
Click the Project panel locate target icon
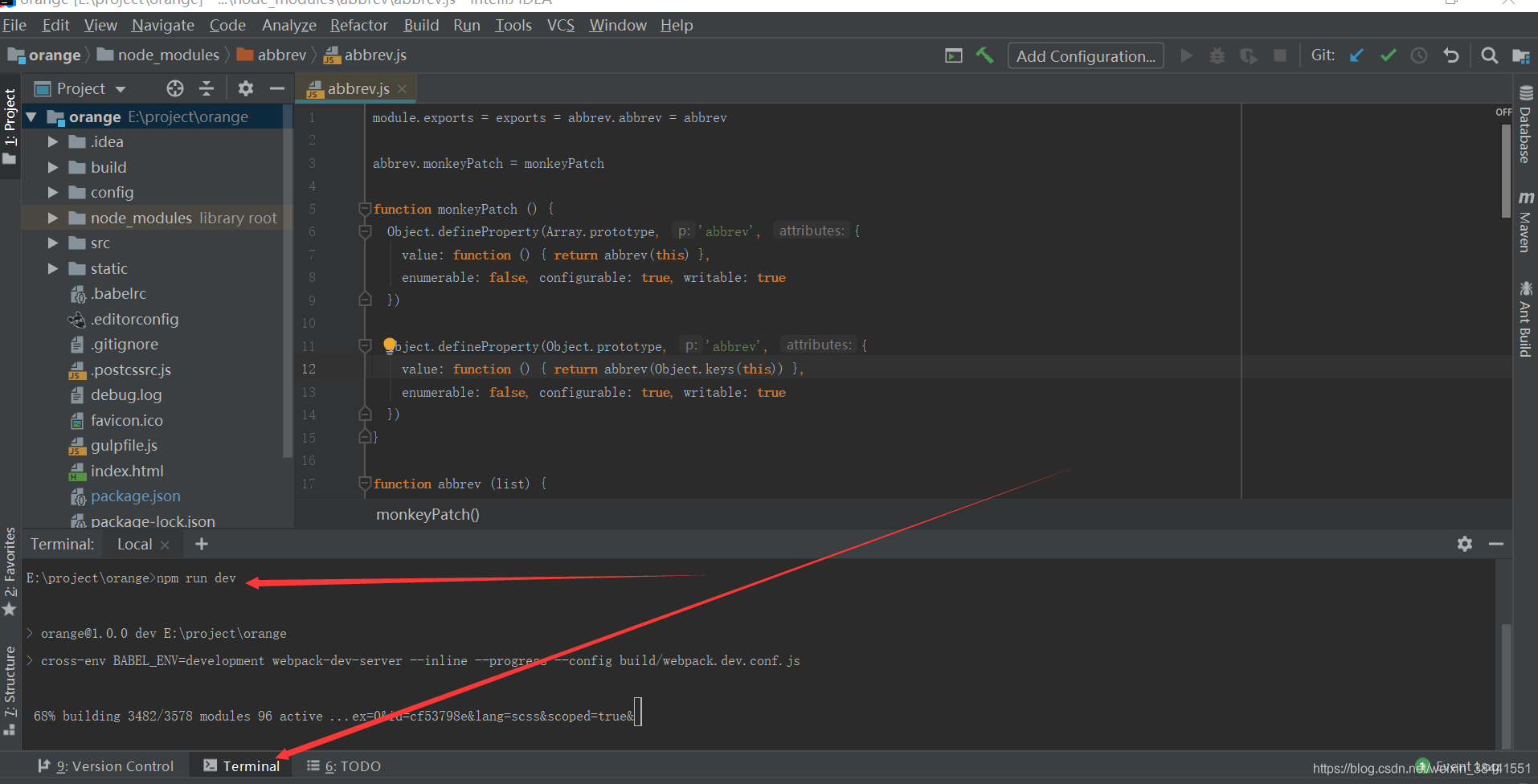click(175, 88)
